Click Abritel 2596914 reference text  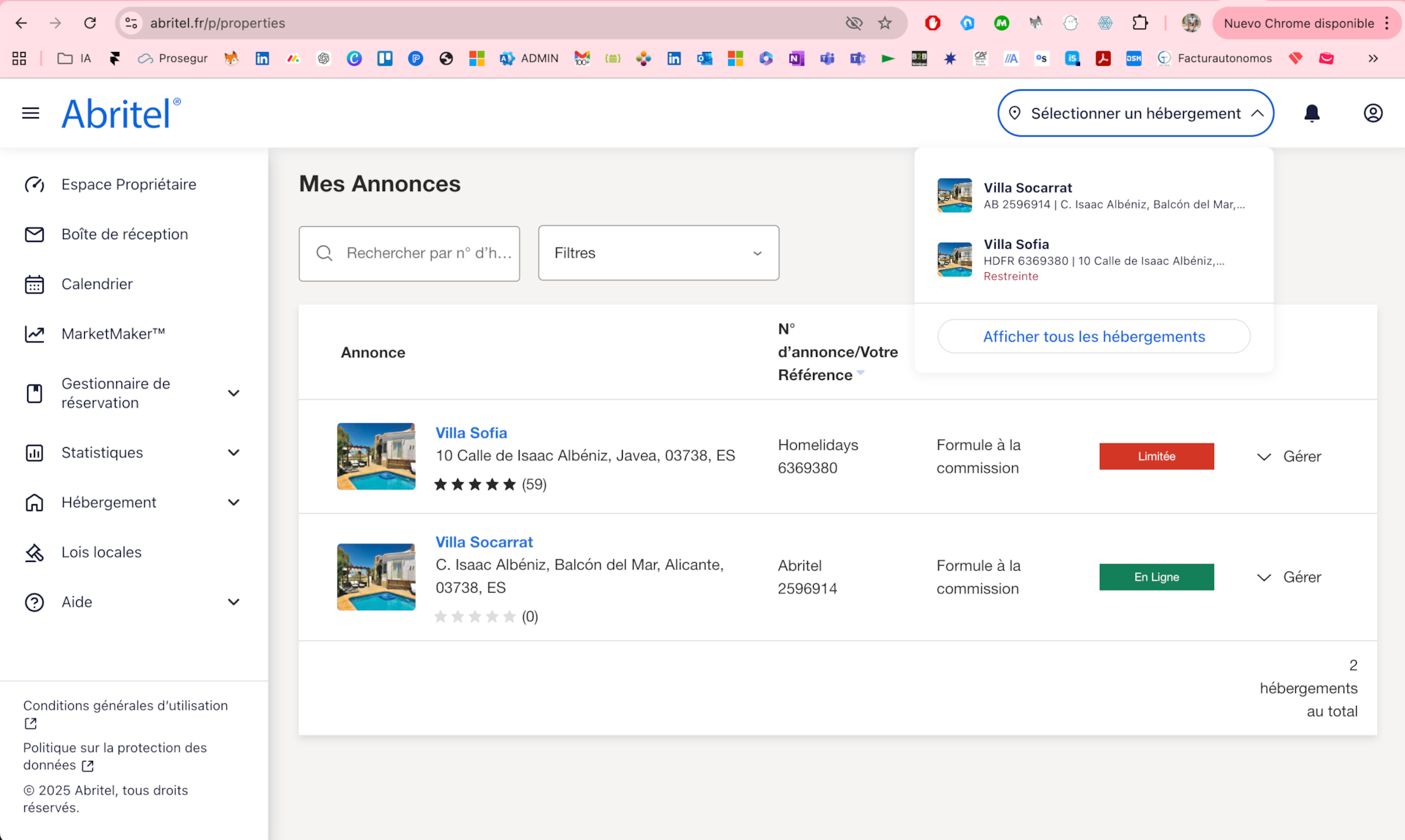tap(807, 577)
